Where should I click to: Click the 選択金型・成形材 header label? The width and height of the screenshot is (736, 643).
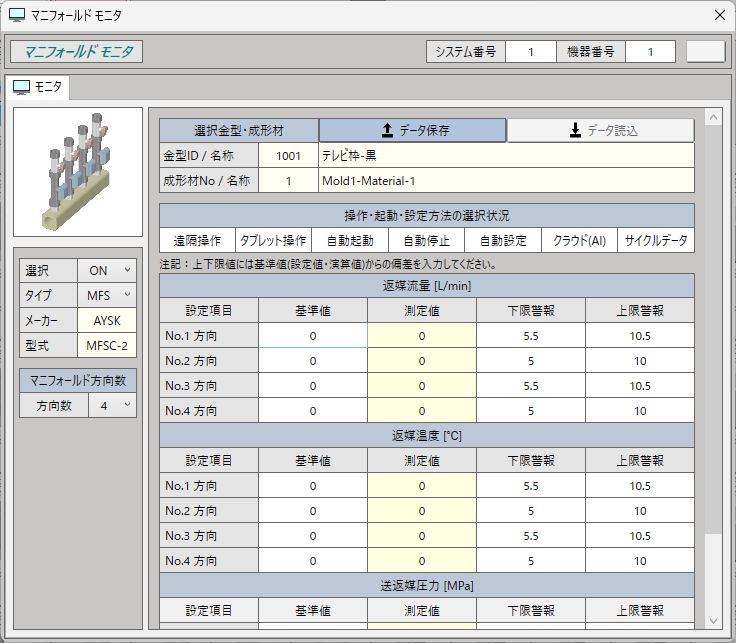[239, 130]
